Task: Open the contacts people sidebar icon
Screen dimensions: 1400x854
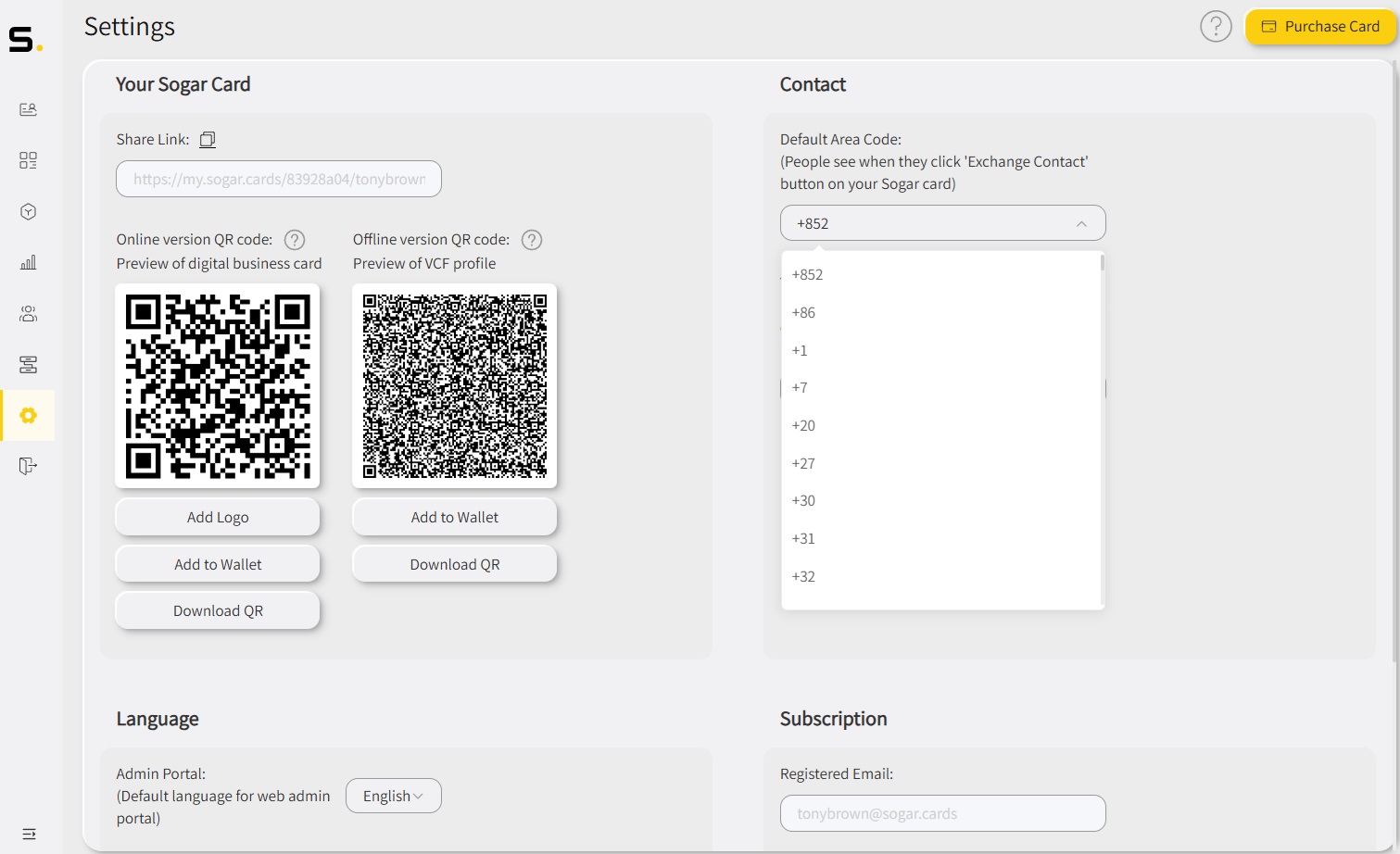Action: (29, 314)
